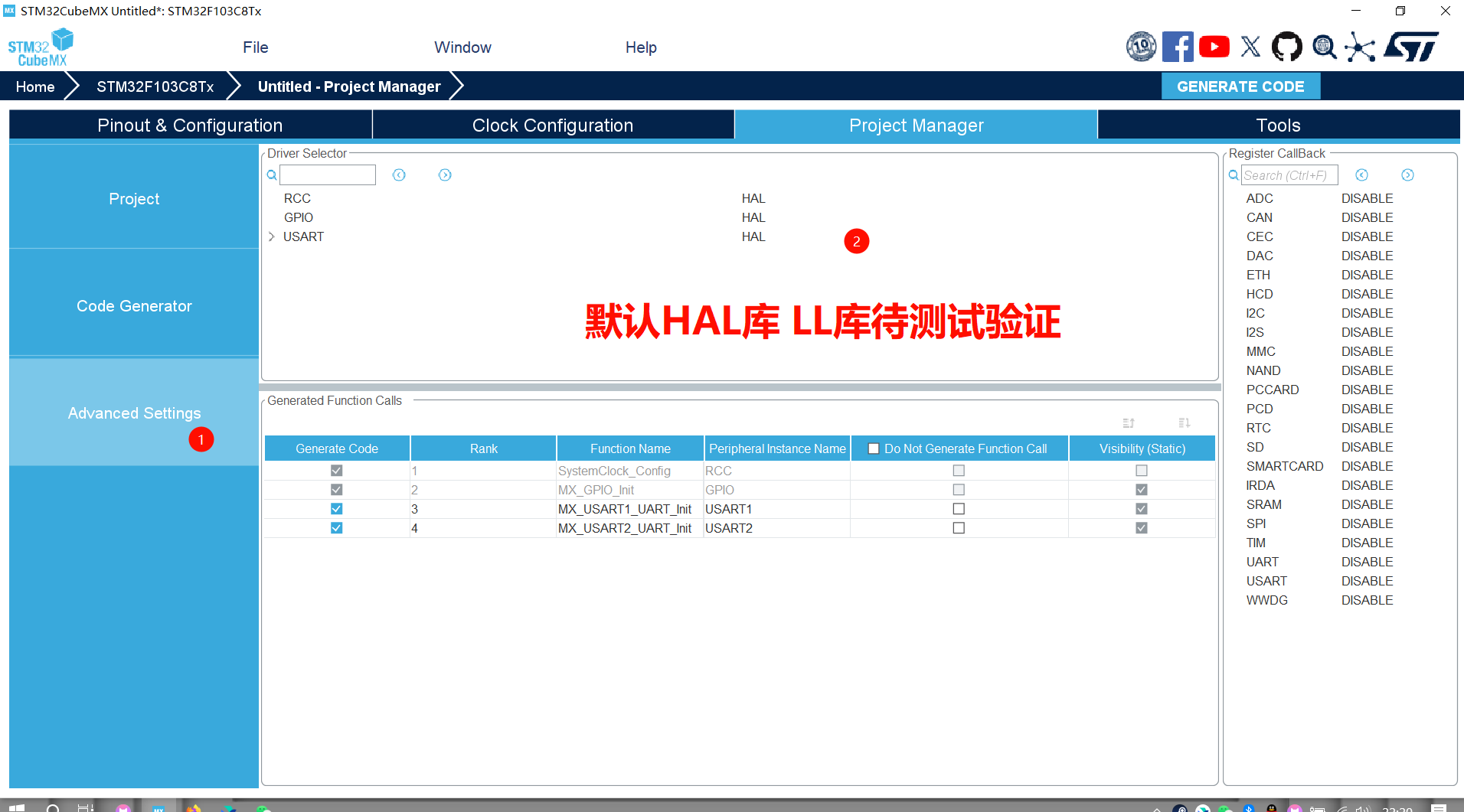Click the Function Name column header
This screenshot has width=1464, height=812.
[630, 448]
